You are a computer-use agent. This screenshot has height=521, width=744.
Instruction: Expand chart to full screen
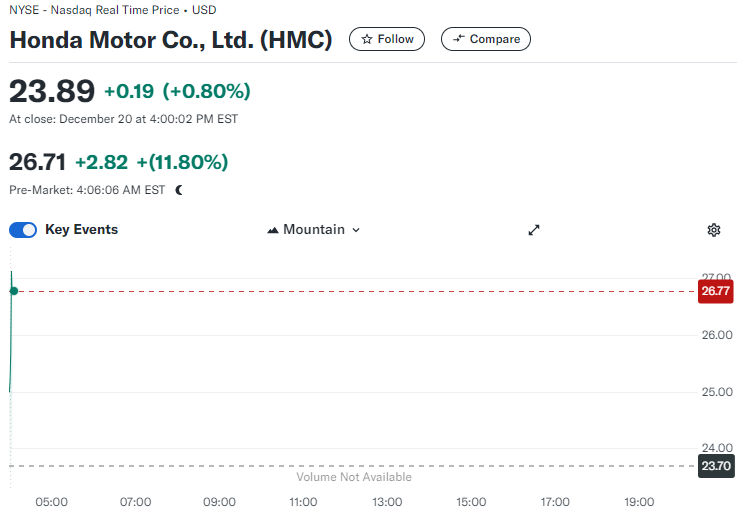click(x=534, y=230)
